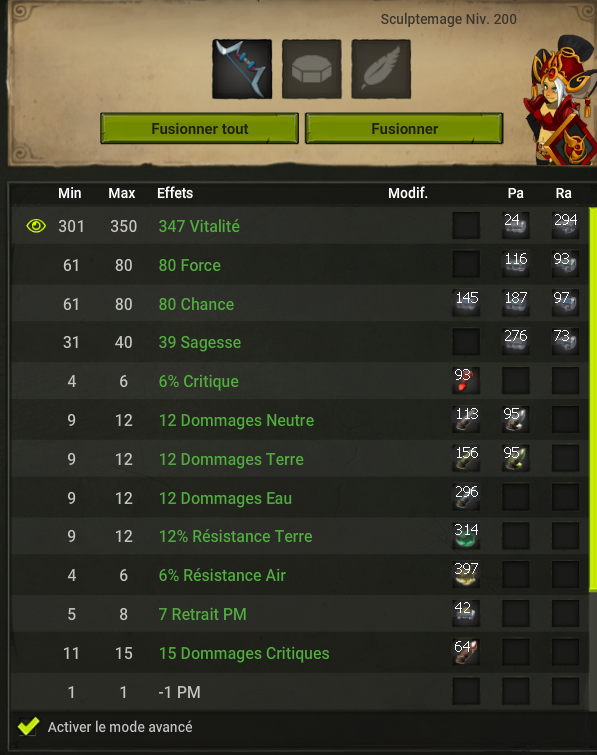This screenshot has height=755, width=597.
Task: Pick the Chance rune with quantity 145
Action: [x=466, y=303]
